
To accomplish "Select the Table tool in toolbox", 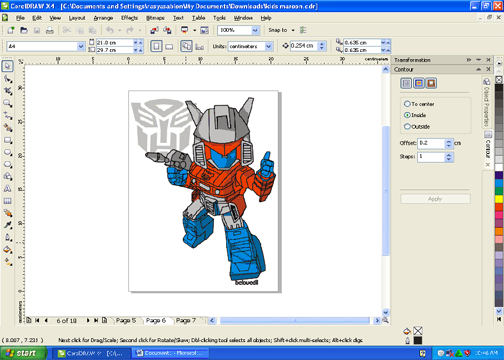I will (x=8, y=201).
